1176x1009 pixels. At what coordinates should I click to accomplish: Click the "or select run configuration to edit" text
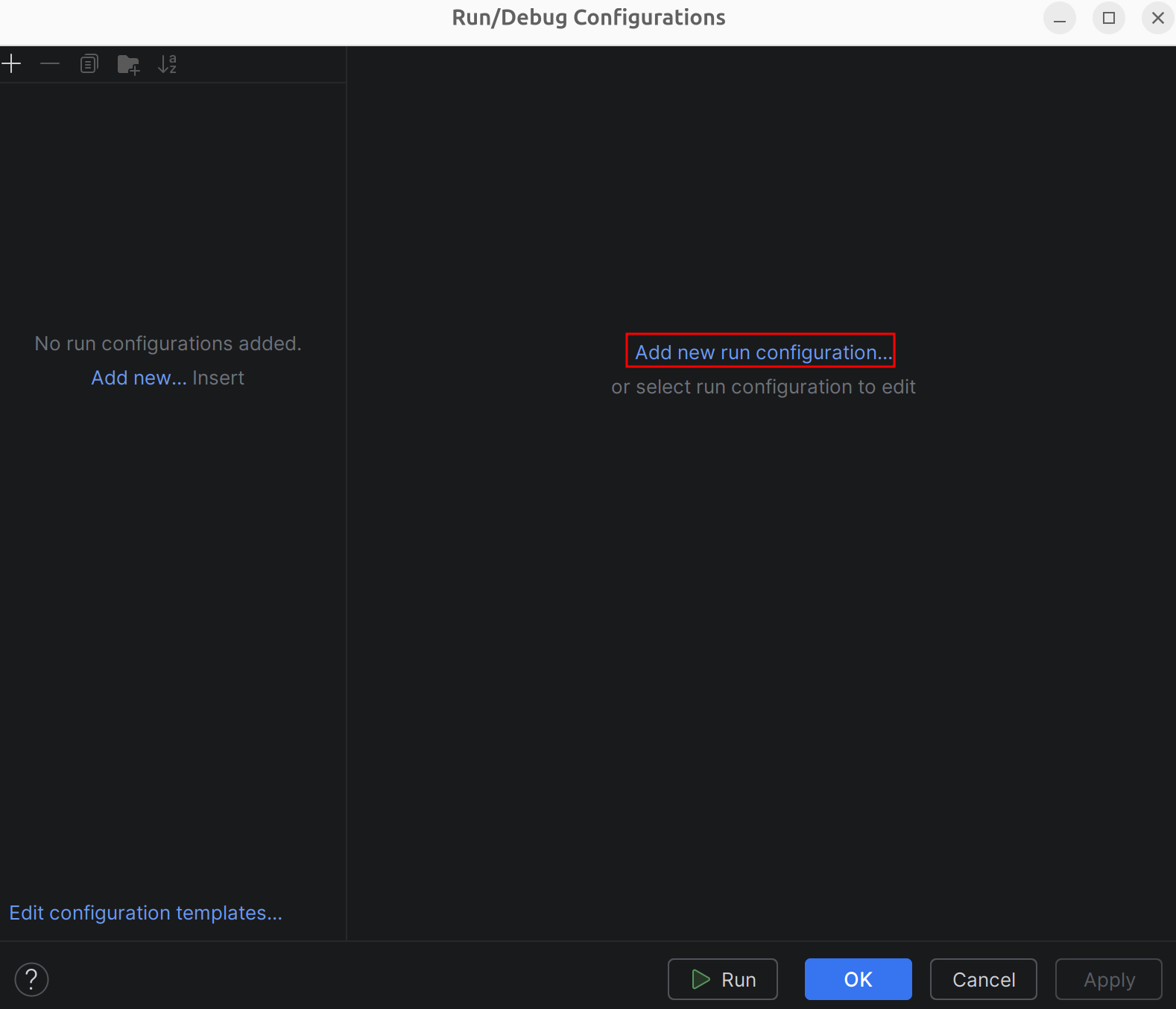(763, 387)
